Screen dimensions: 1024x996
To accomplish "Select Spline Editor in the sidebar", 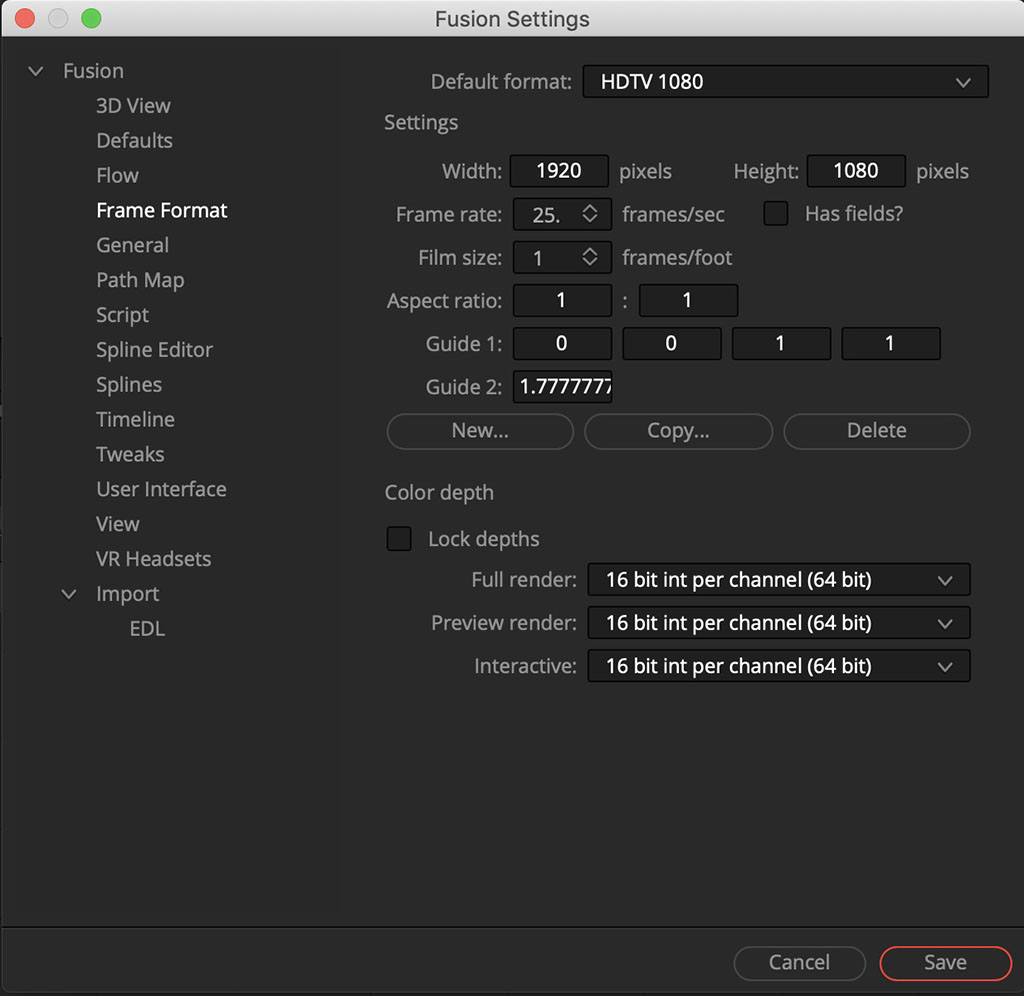I will click(x=155, y=350).
